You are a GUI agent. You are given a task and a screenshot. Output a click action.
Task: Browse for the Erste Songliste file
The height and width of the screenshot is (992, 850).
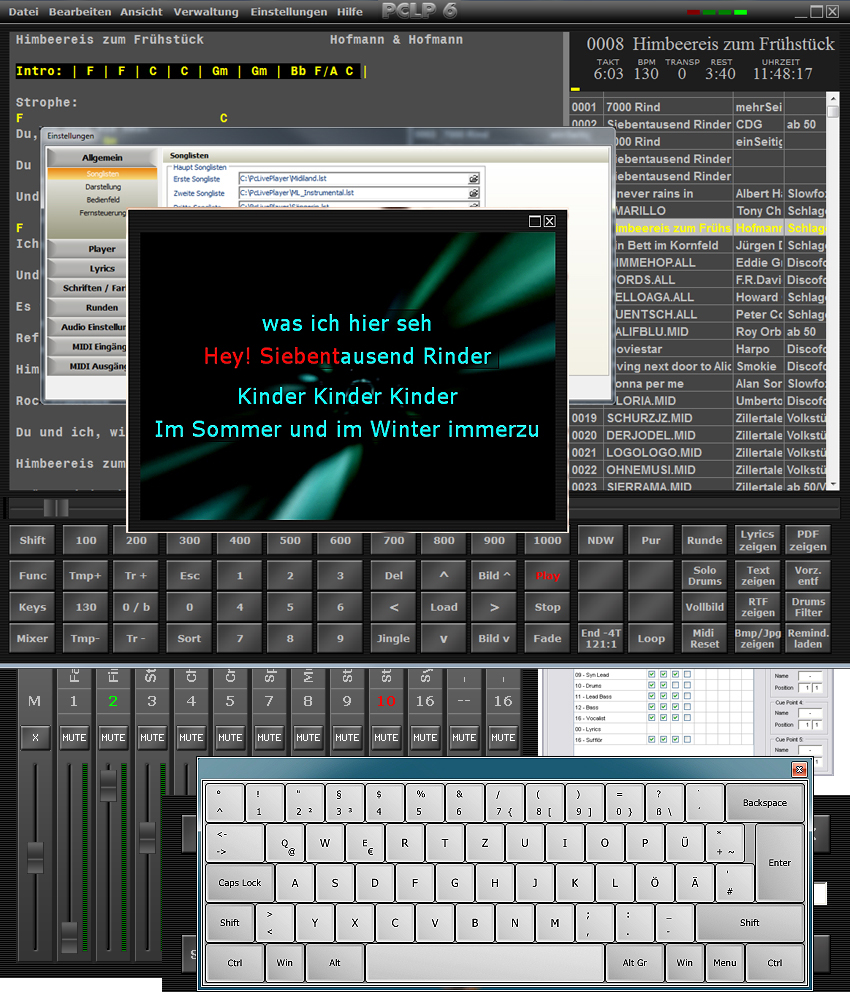click(x=473, y=178)
